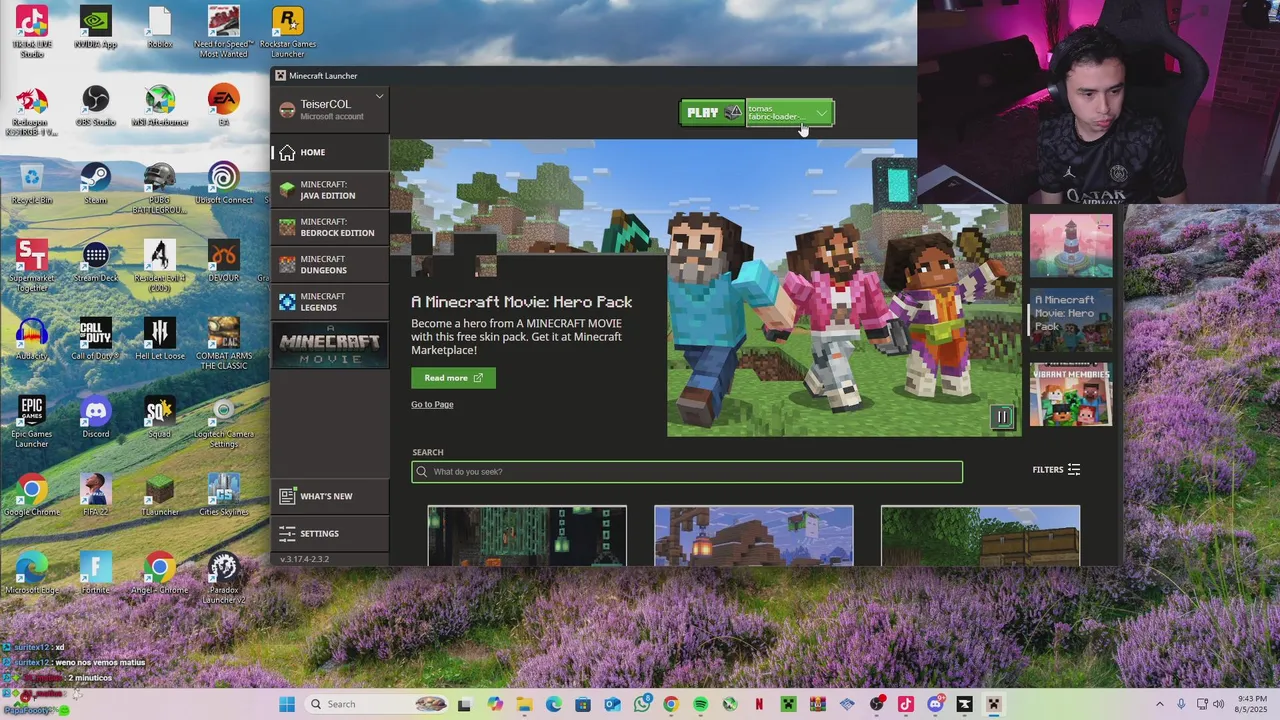The width and height of the screenshot is (1280, 720).
Task: Open Hell Let Loose desktop shortcut
Action: point(160,340)
